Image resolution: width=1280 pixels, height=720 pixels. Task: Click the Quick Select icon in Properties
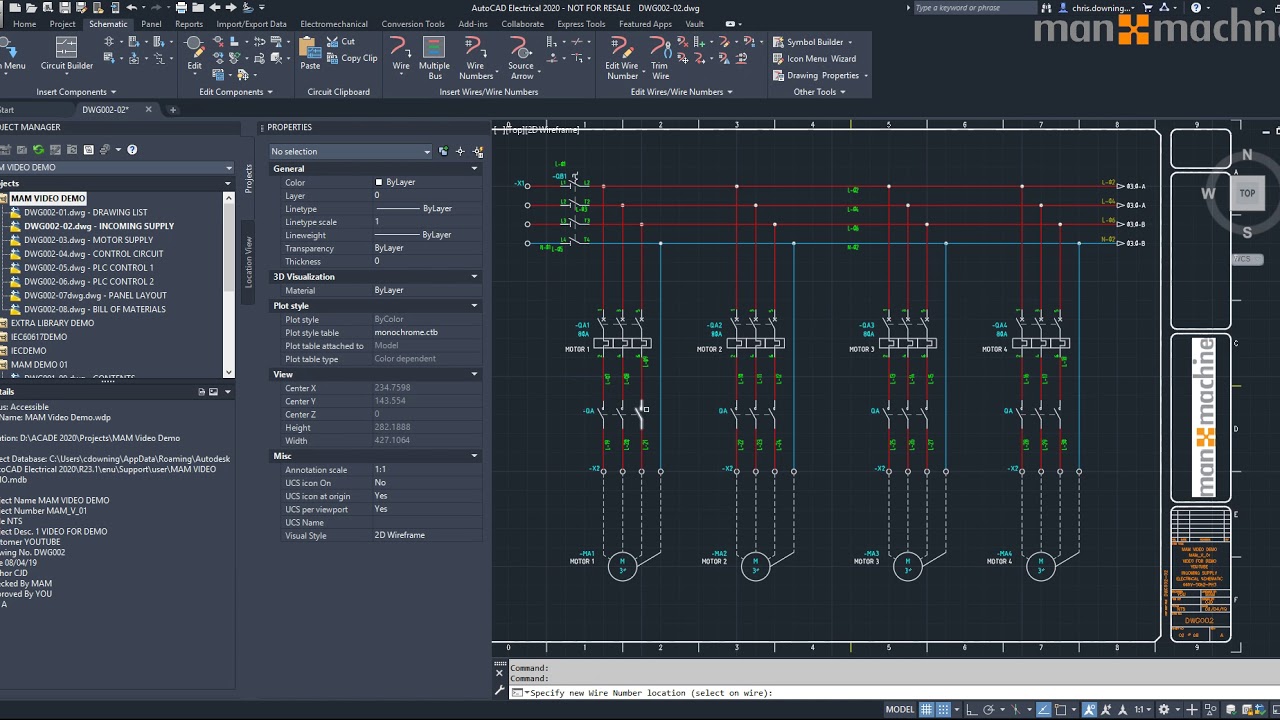478,152
